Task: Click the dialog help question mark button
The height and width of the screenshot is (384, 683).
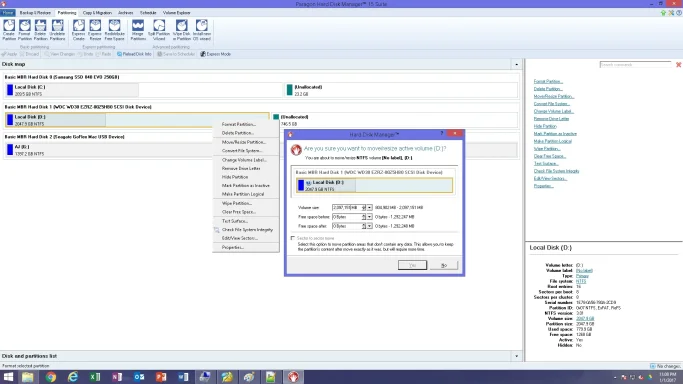Action: coord(441,133)
